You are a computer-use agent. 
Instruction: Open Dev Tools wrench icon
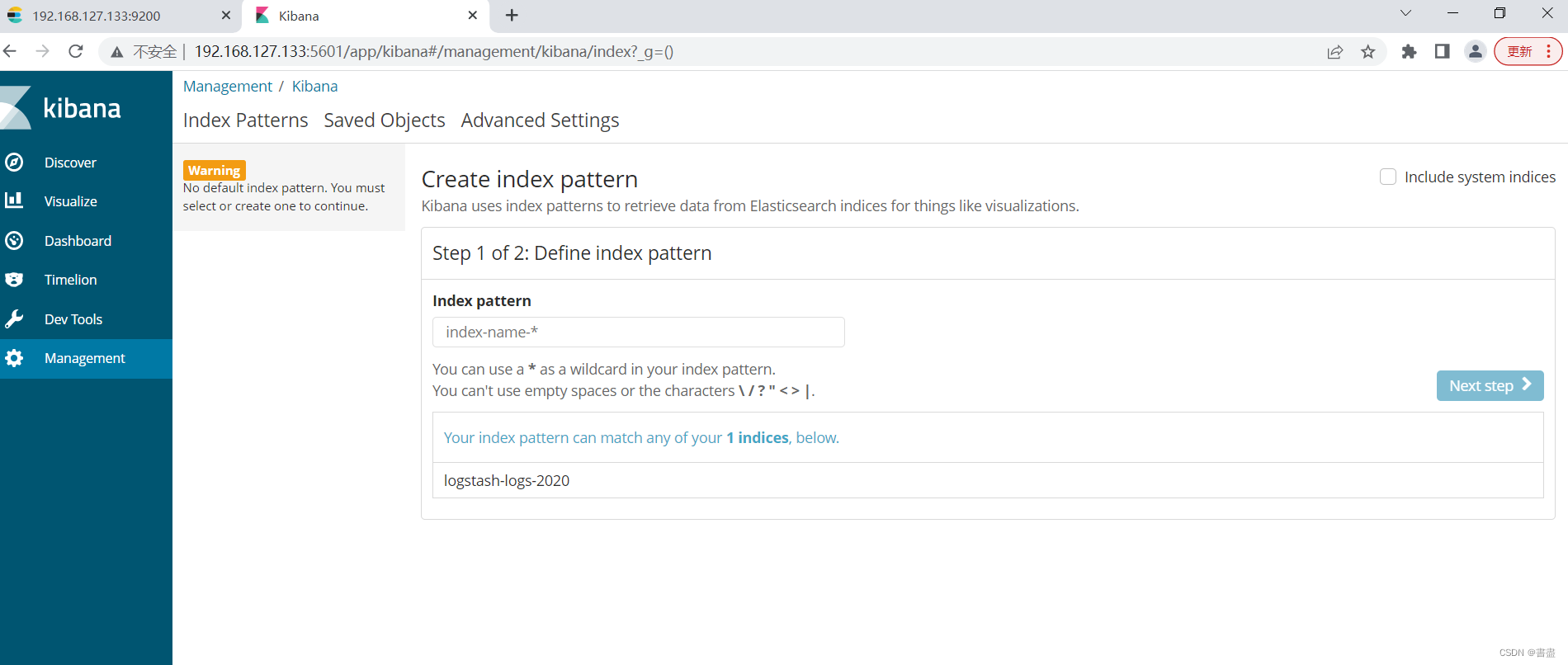coord(14,318)
